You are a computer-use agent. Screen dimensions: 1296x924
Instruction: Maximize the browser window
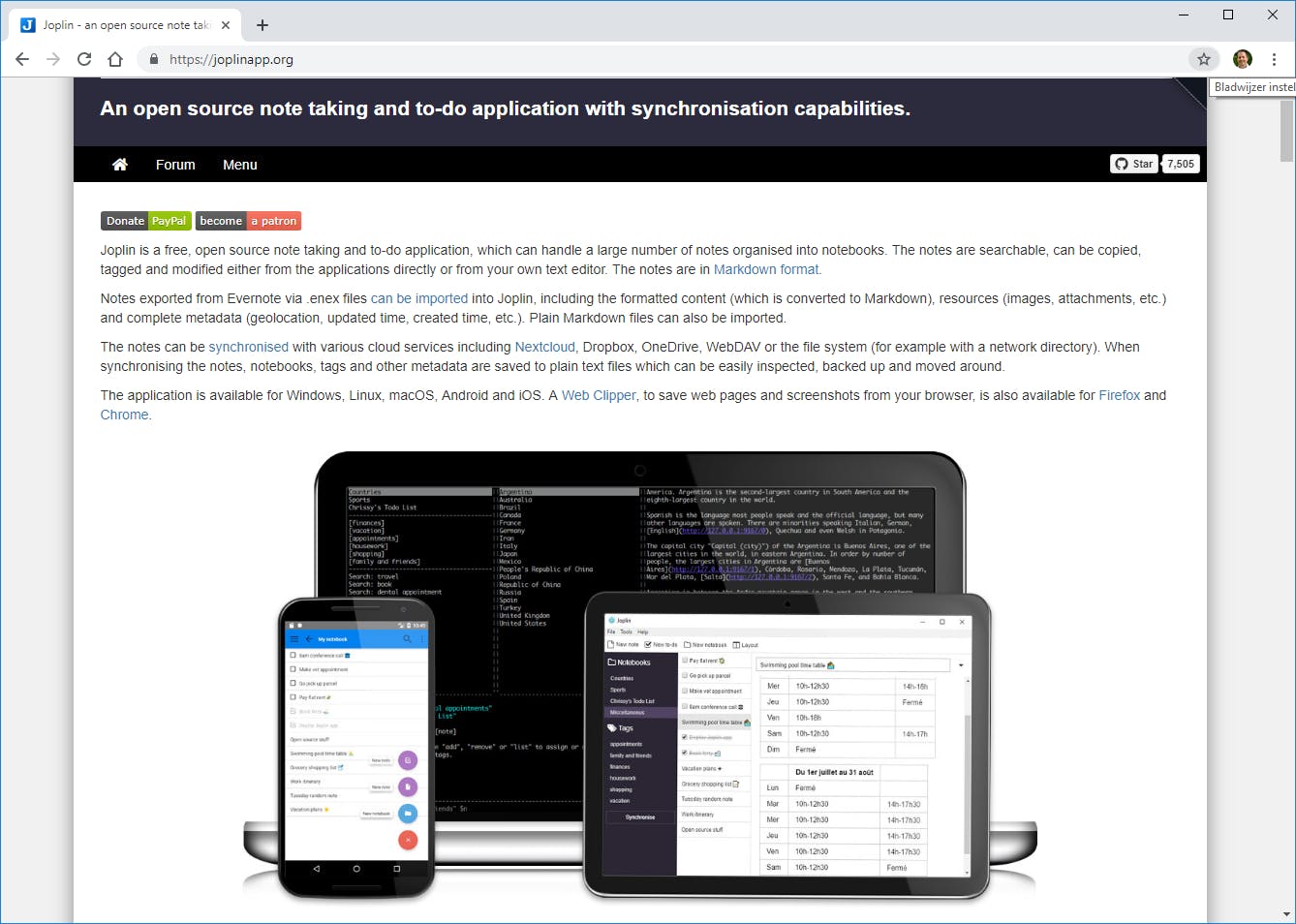coord(1228,15)
